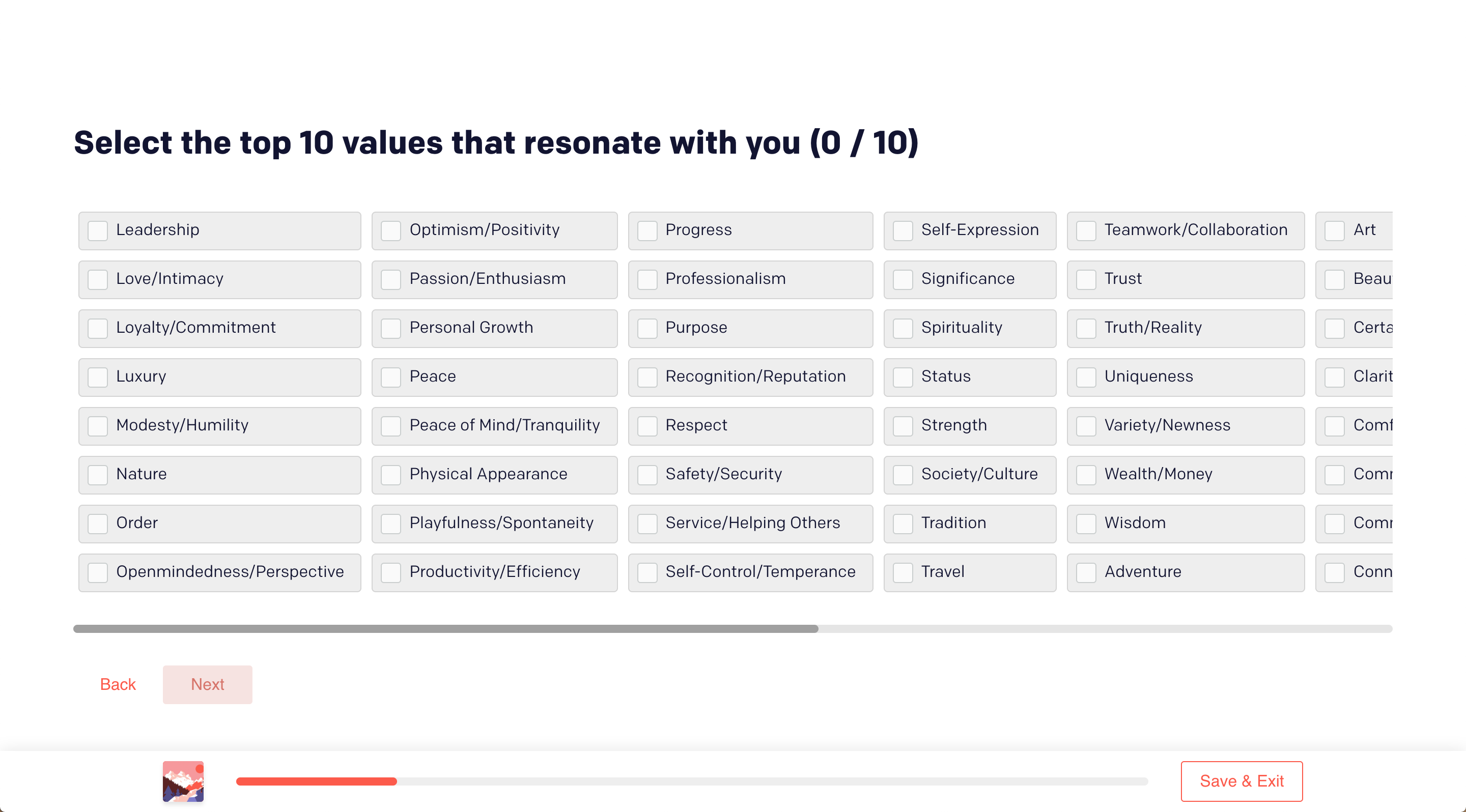Go to the Back link
Viewport: 1466px width, 812px height.
click(x=118, y=684)
